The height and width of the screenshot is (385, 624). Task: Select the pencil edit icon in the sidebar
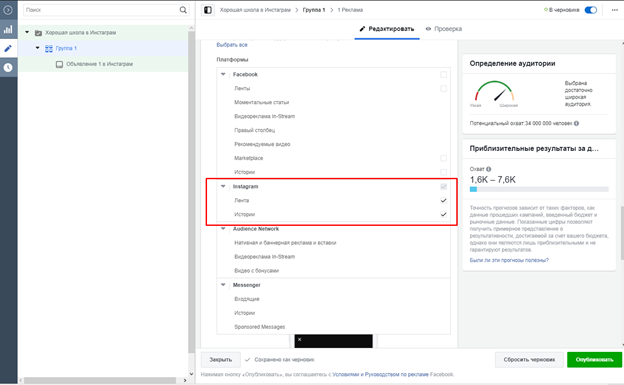(8, 49)
